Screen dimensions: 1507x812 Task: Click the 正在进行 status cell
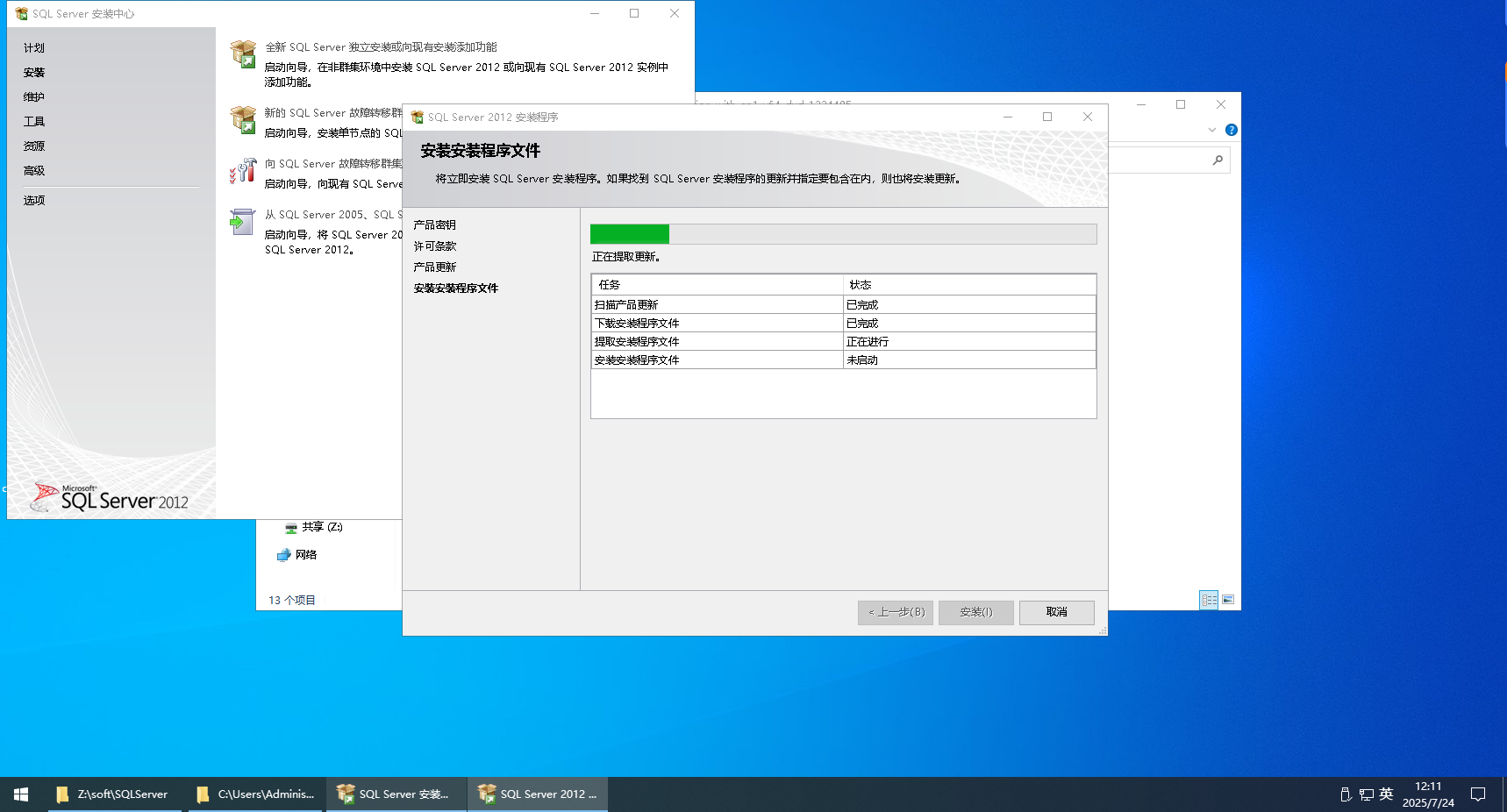(969, 342)
